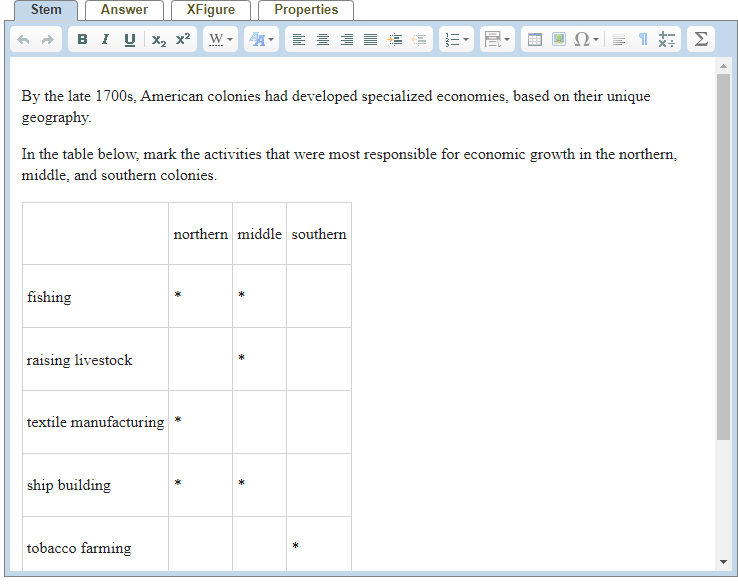
Task: Click the scrollbar down arrow
Action: pos(723,561)
